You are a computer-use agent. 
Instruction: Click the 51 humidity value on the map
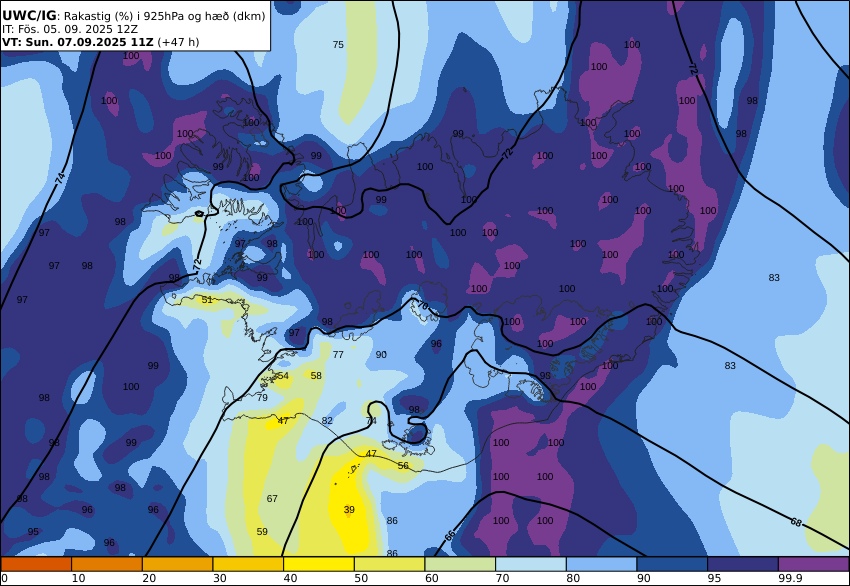tap(207, 299)
